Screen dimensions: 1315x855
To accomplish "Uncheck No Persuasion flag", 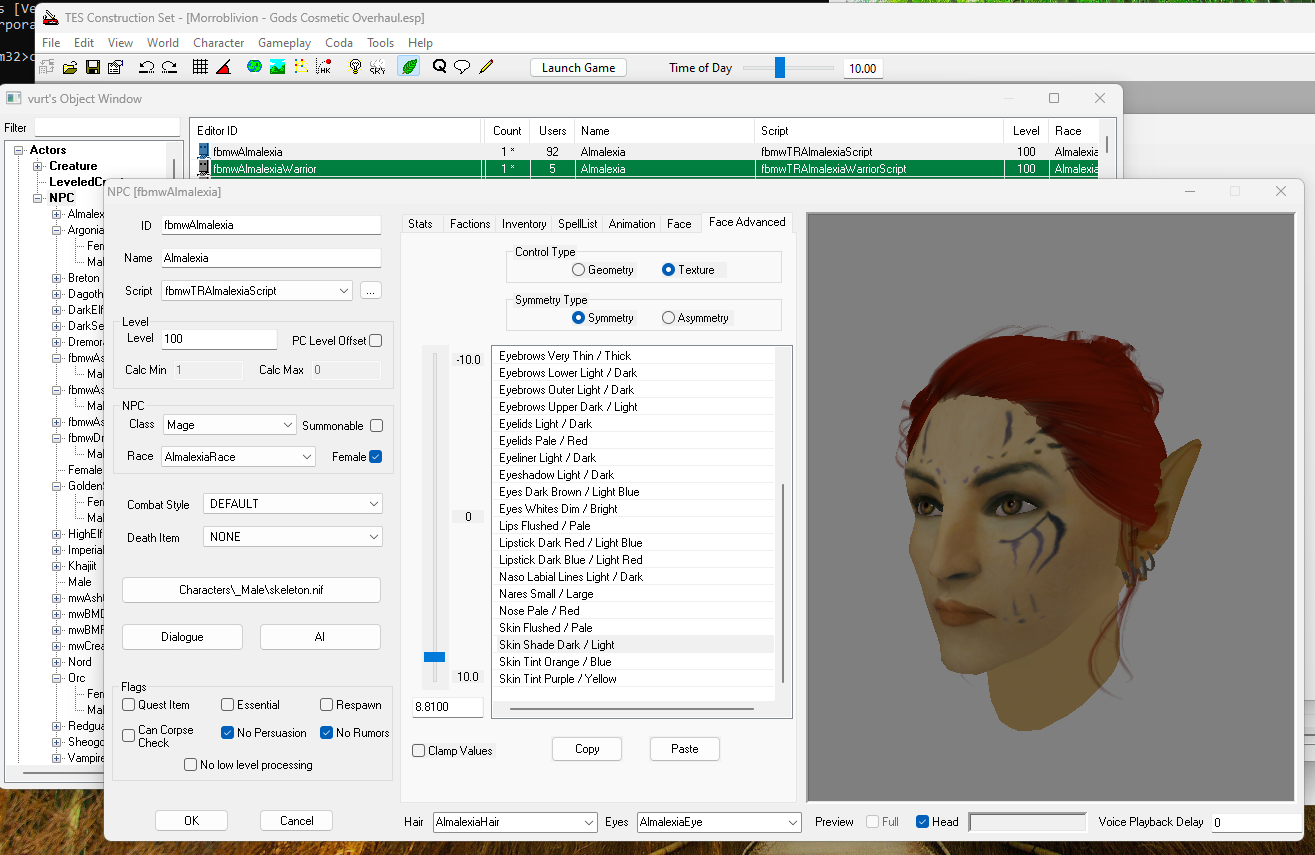I will coord(228,733).
